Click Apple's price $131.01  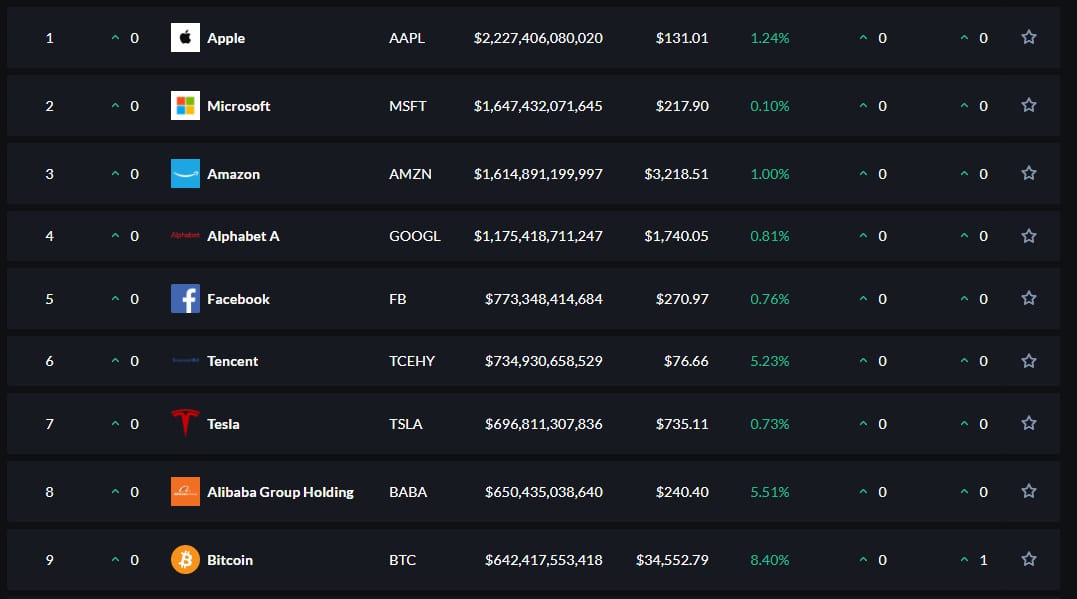pyautogui.click(x=681, y=38)
